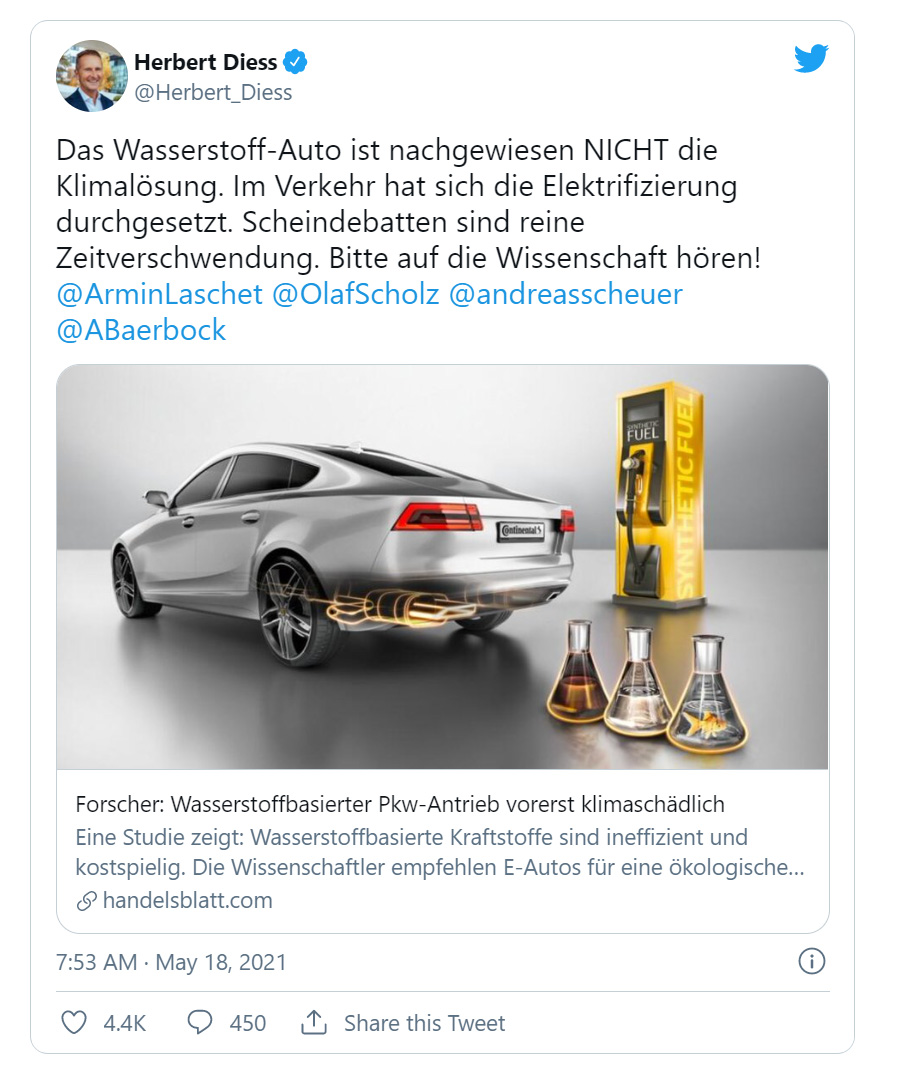Open the @Herbert_Diess handle
Viewport: 912px width, 1088px height.
click(213, 92)
